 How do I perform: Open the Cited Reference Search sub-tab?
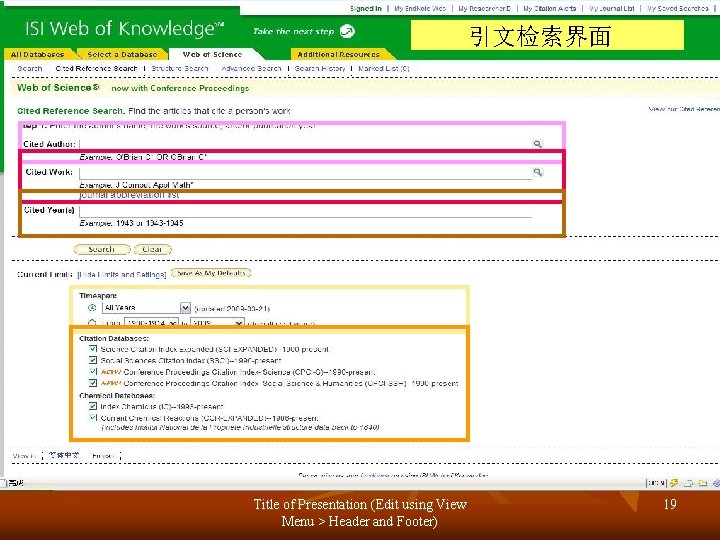(96, 68)
